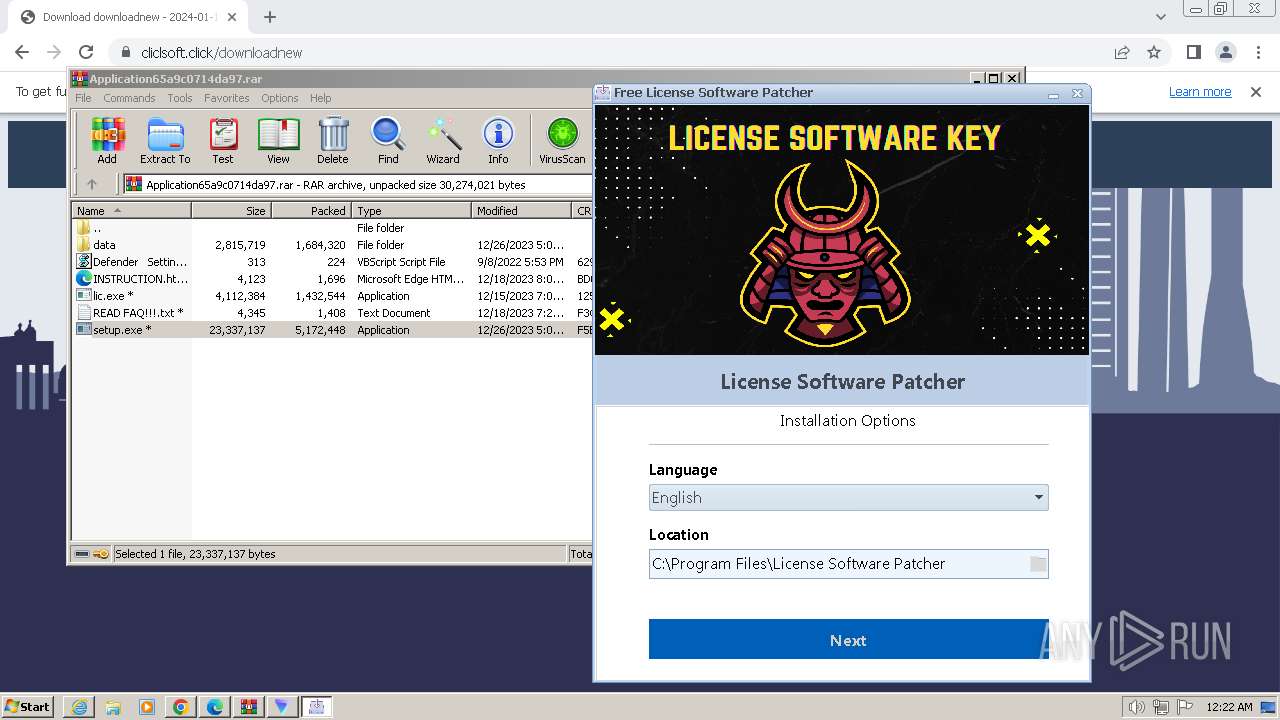The height and width of the screenshot is (720, 1280).
Task: Open File Explorer folder on taskbar
Action: click(113, 707)
